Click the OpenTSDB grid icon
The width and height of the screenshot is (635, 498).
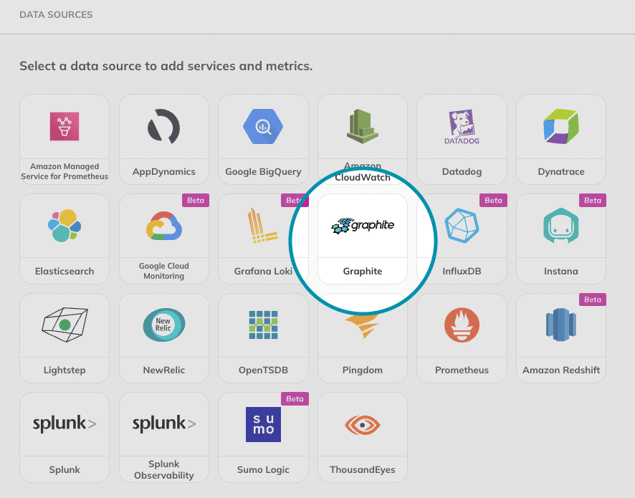click(263, 325)
